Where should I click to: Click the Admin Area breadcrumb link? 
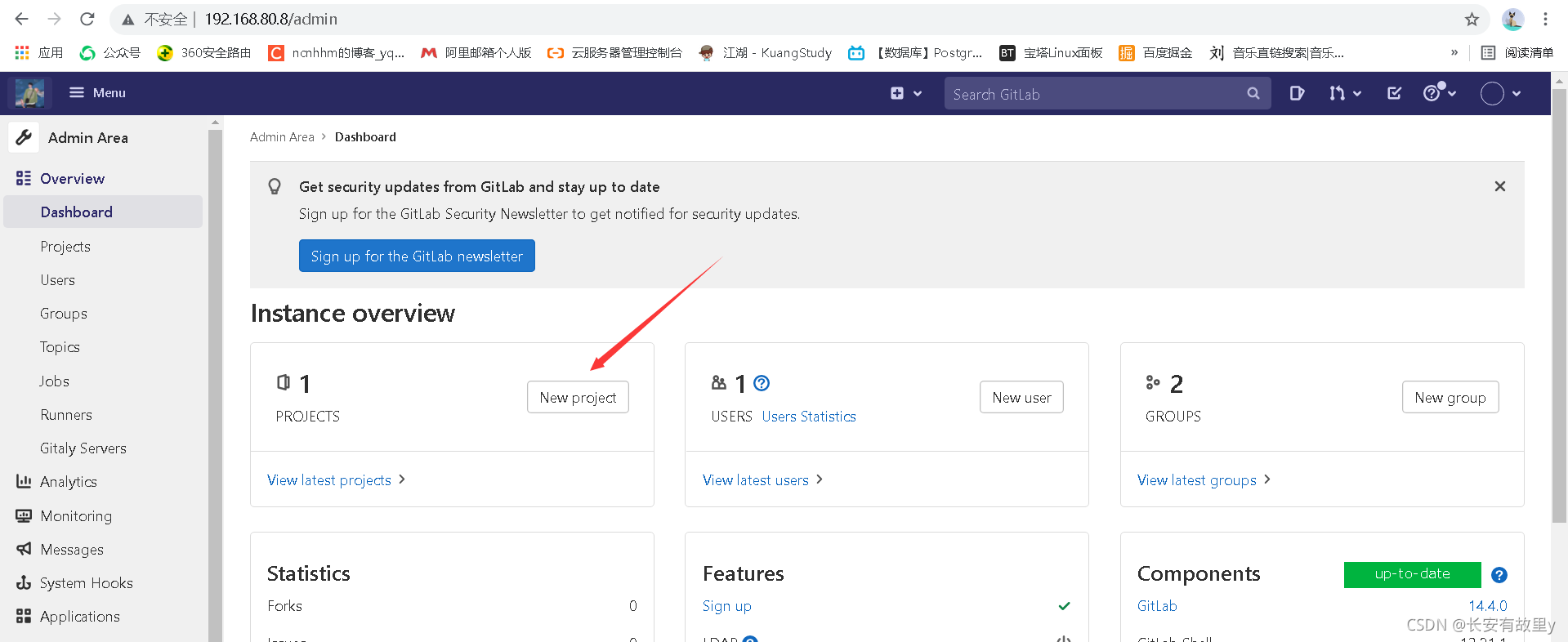click(x=282, y=137)
